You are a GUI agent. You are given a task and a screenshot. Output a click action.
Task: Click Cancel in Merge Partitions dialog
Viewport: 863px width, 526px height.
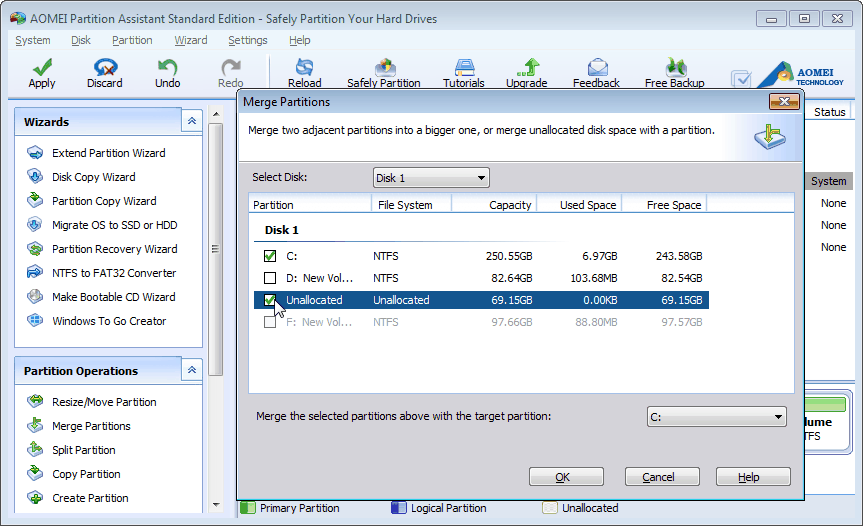(662, 476)
